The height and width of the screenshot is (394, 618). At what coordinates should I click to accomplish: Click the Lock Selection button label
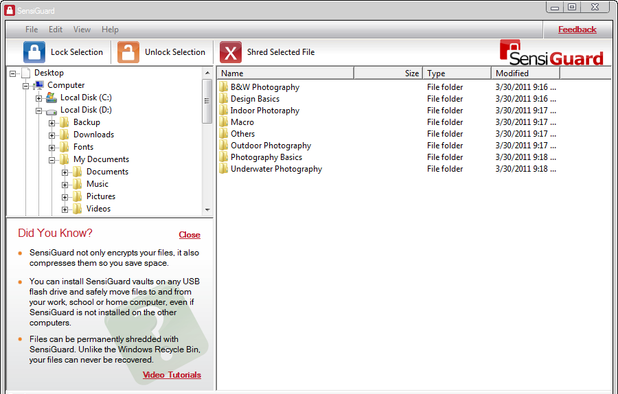[x=77, y=52]
